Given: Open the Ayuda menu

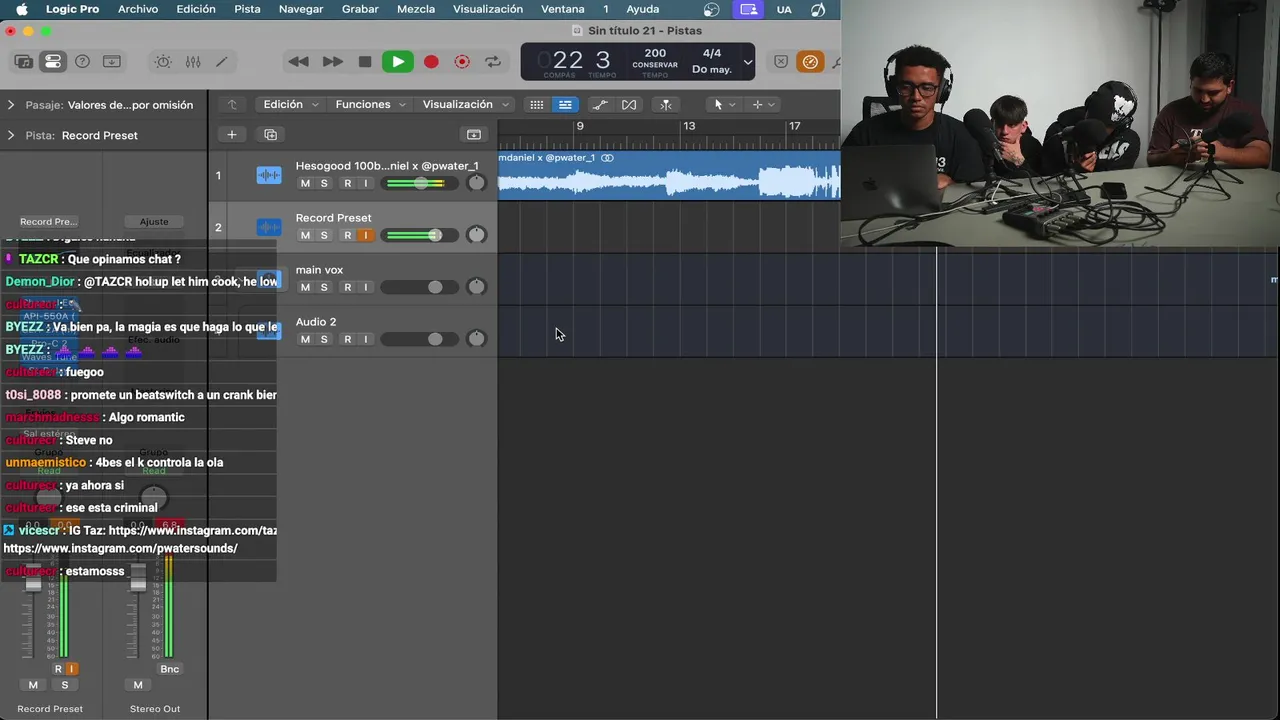Looking at the screenshot, I should 643,9.
